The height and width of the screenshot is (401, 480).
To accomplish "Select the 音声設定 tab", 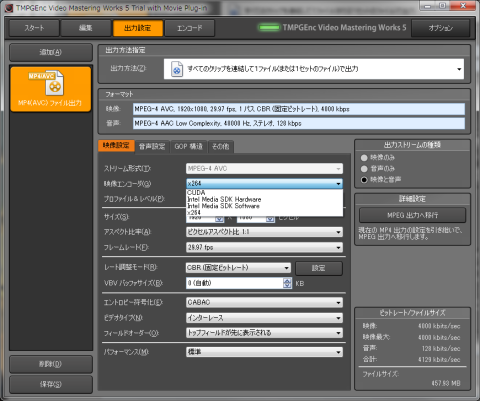I will coord(152,146).
